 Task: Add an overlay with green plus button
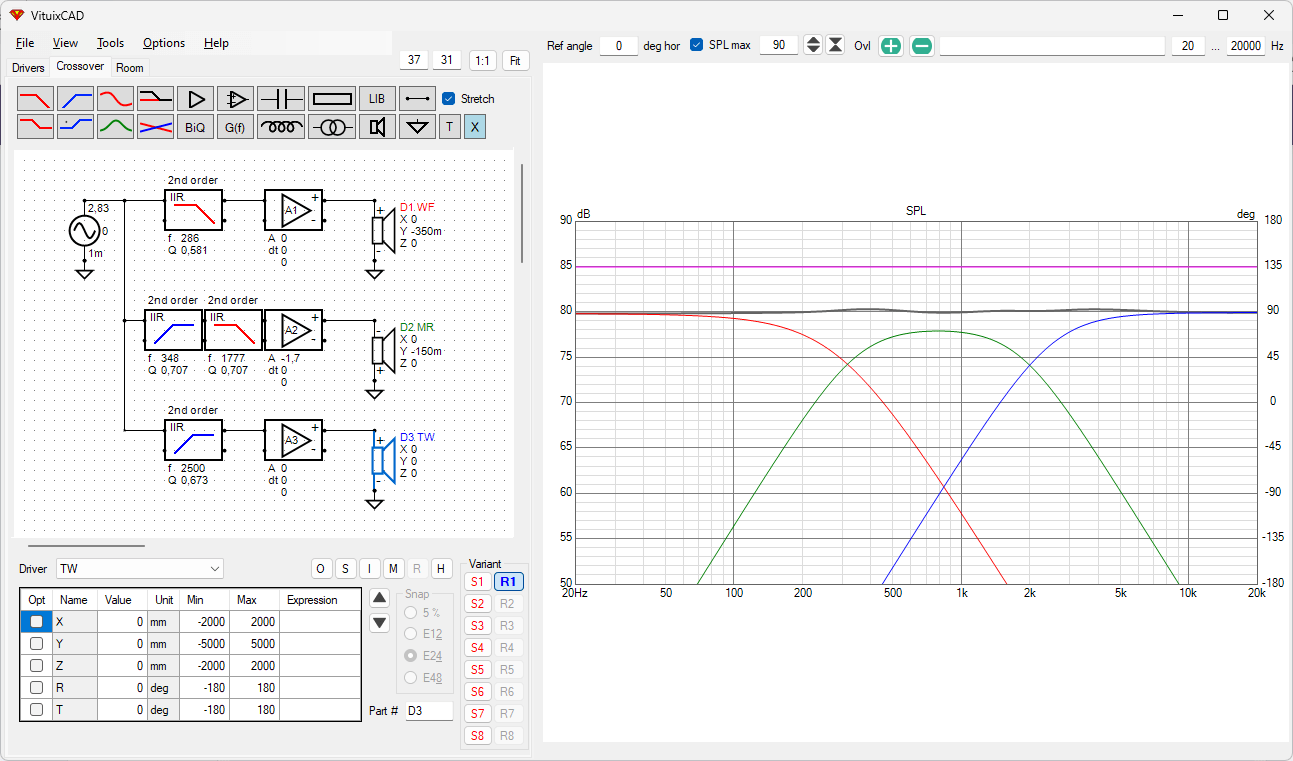coord(891,46)
